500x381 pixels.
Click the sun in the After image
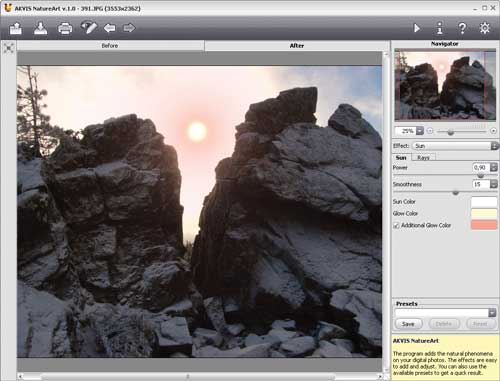click(197, 131)
